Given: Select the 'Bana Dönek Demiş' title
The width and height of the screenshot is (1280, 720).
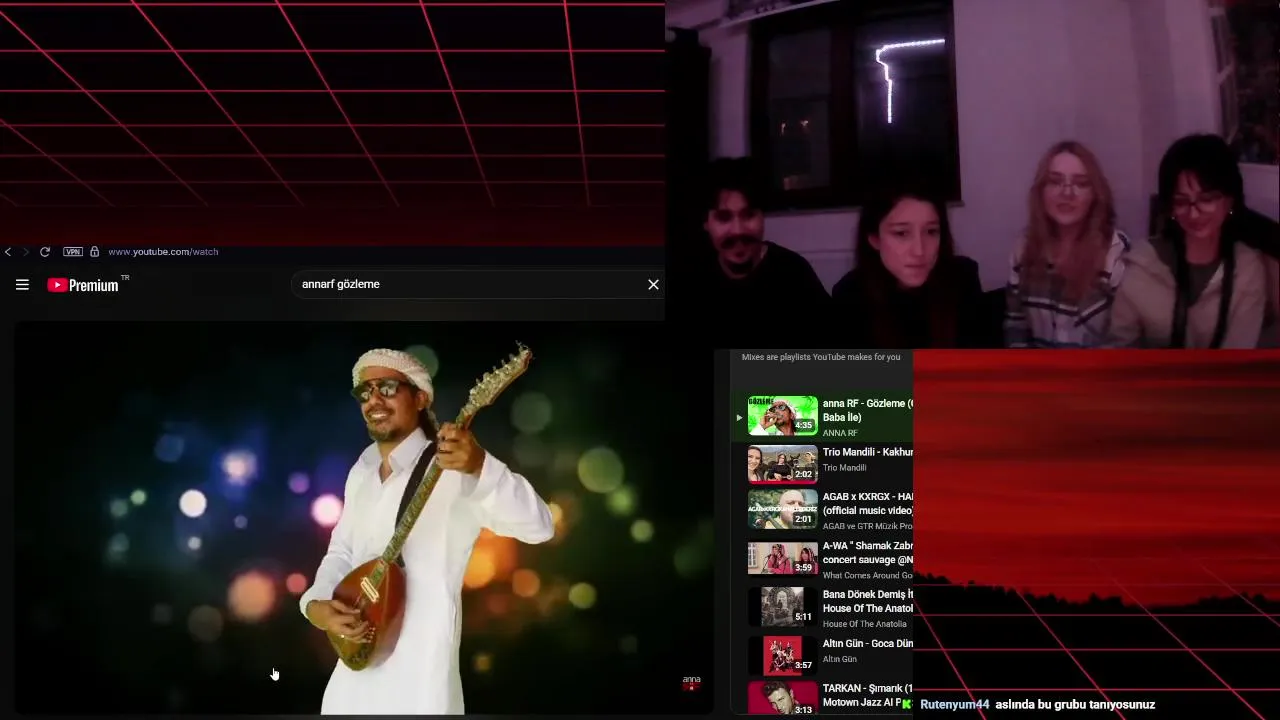Looking at the screenshot, I should coord(867,601).
